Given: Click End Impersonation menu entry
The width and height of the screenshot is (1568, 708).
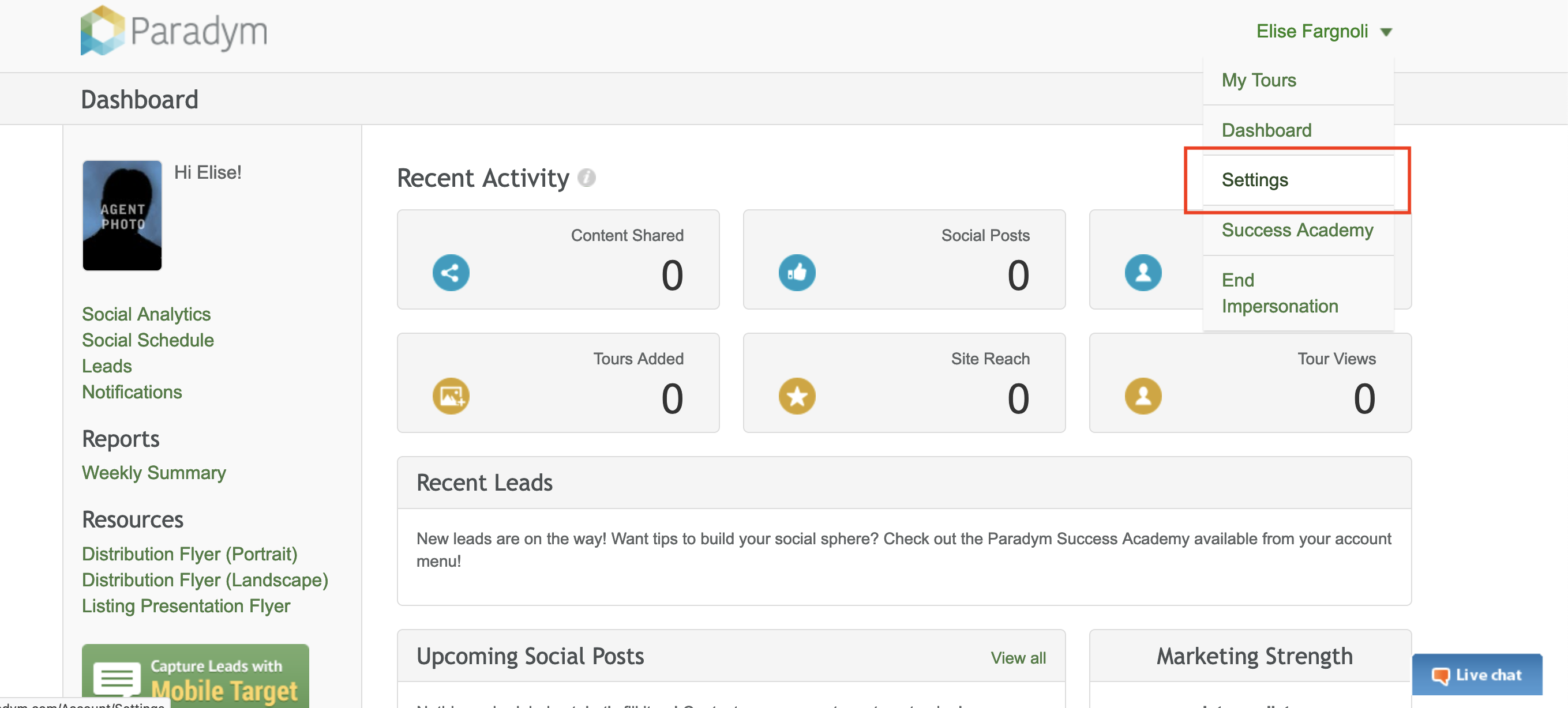Looking at the screenshot, I should tap(1279, 292).
